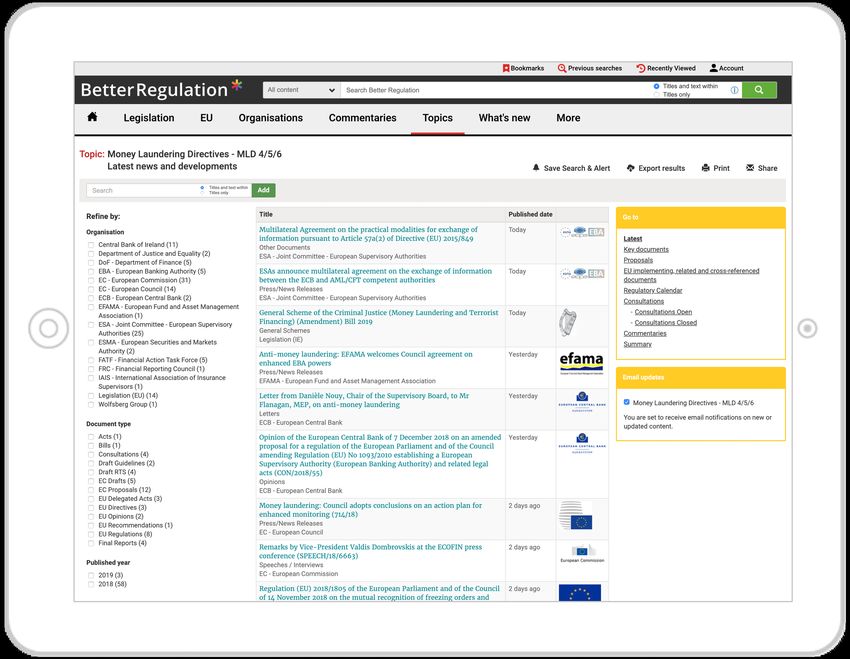Open the Account user icon
The width and height of the screenshot is (850, 659).
713,68
